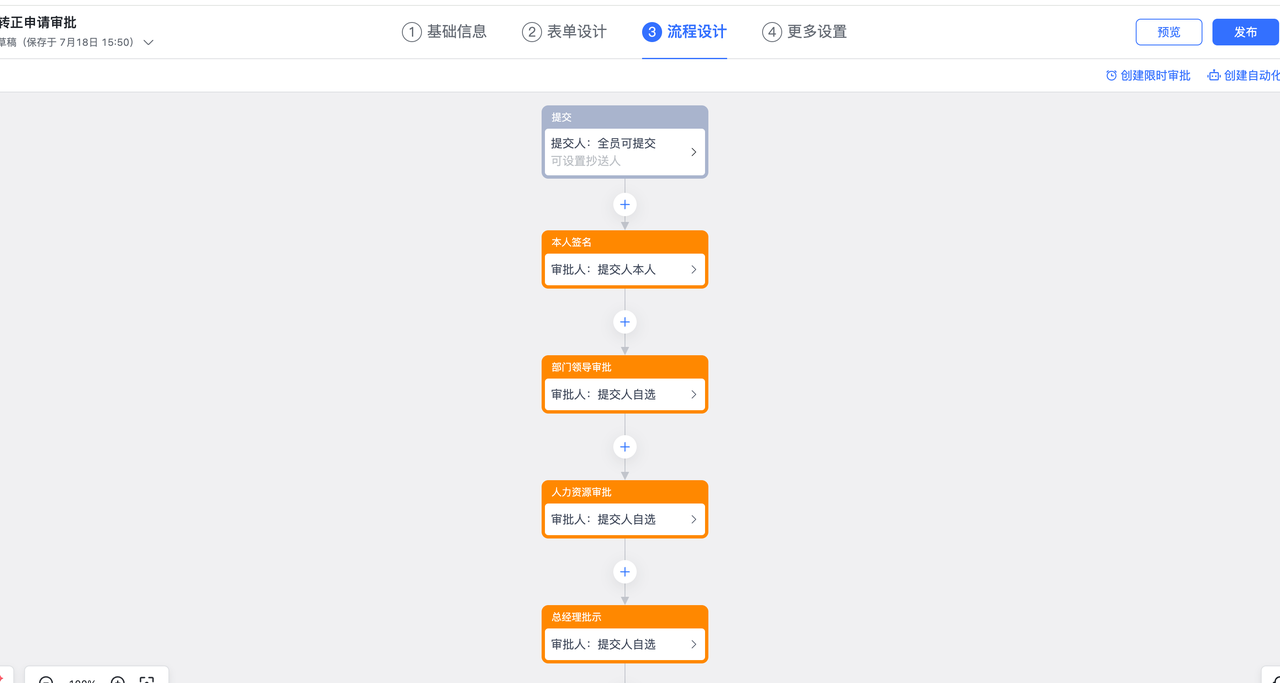The width and height of the screenshot is (1280, 683).
Task: Select the fit-to-screen icon at bottom left
Action: click(x=146, y=680)
